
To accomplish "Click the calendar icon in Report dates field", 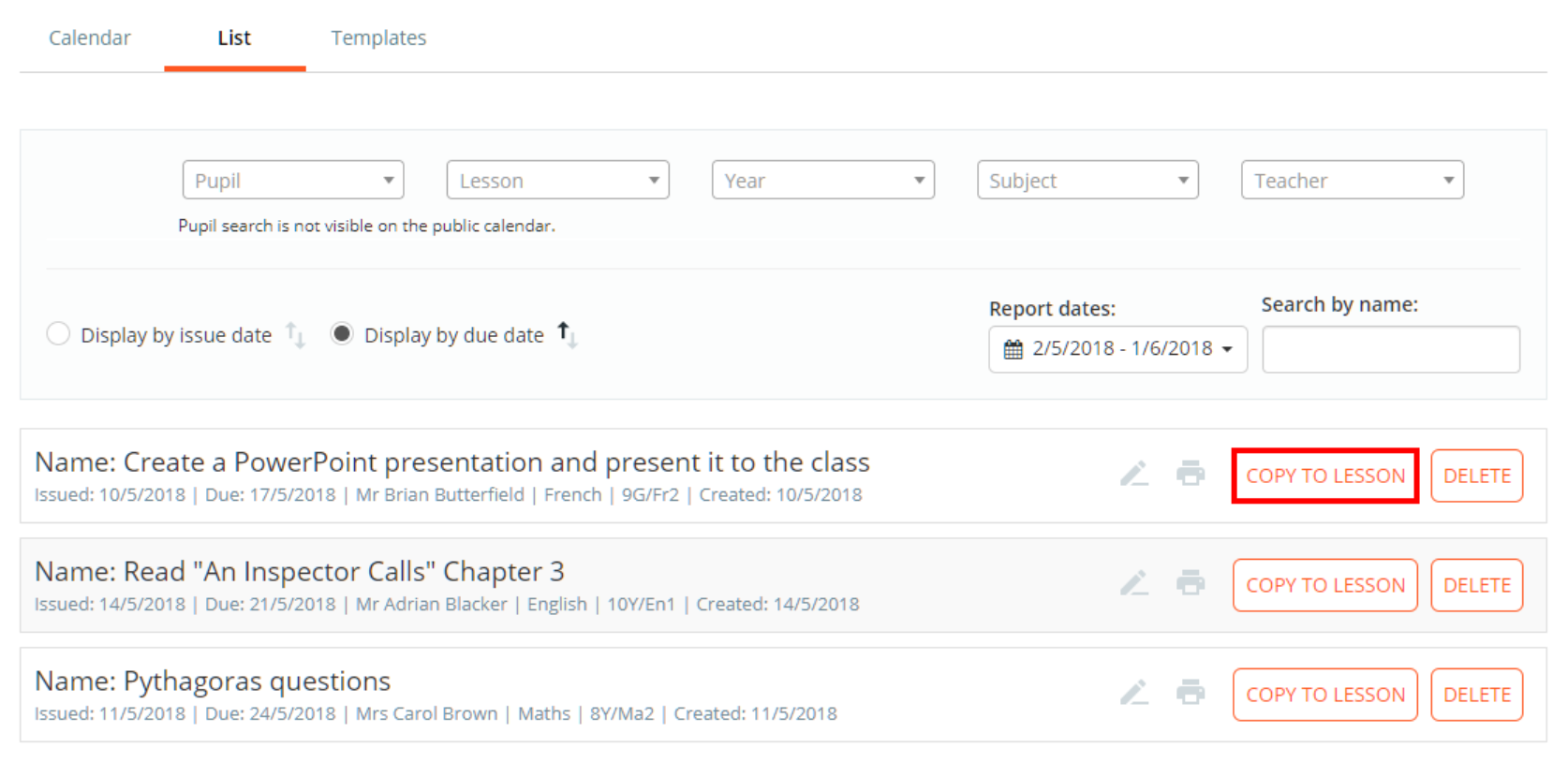I will tap(1014, 348).
